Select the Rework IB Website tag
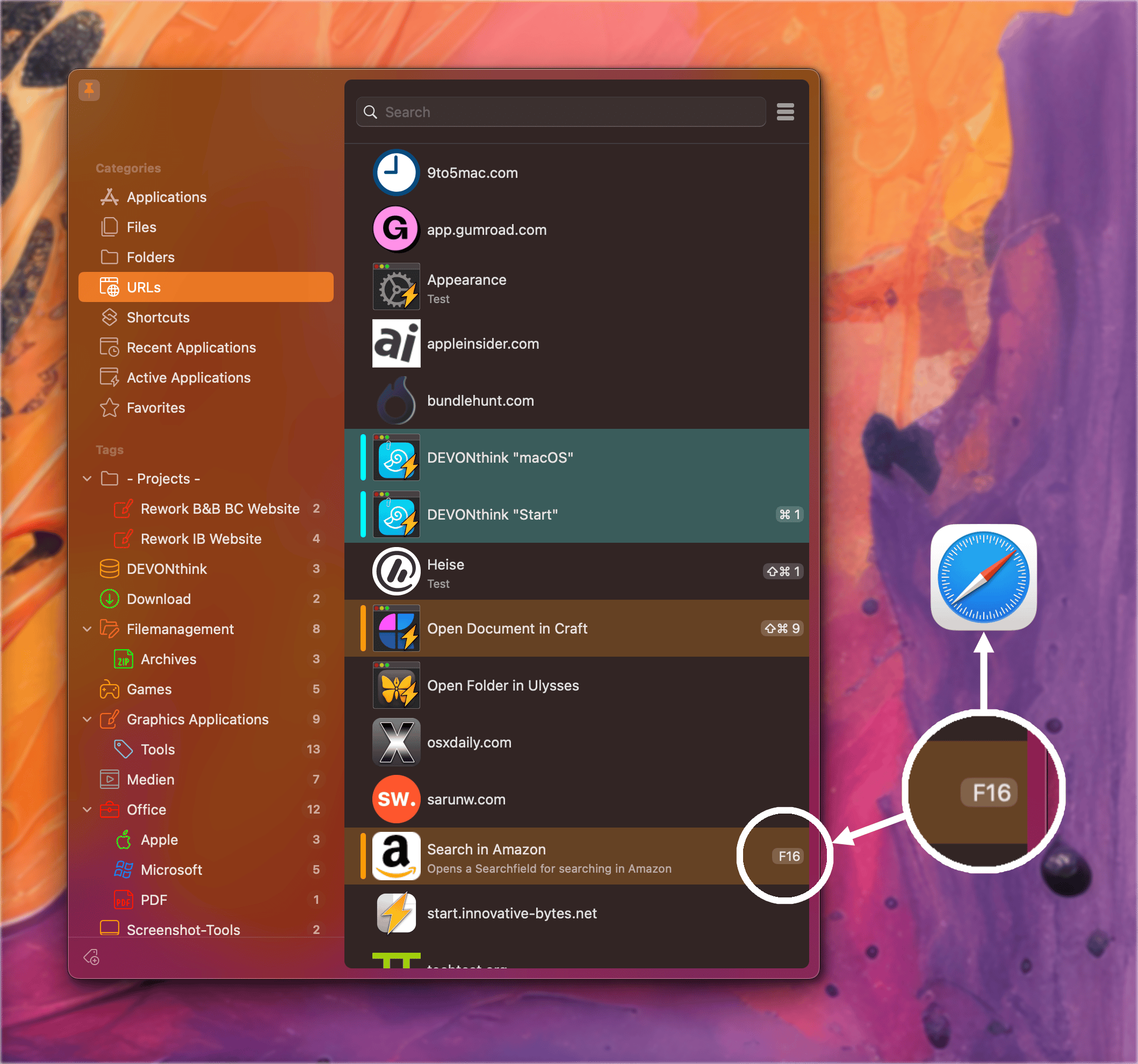Screen dimensions: 1138x1064 (x=205, y=539)
